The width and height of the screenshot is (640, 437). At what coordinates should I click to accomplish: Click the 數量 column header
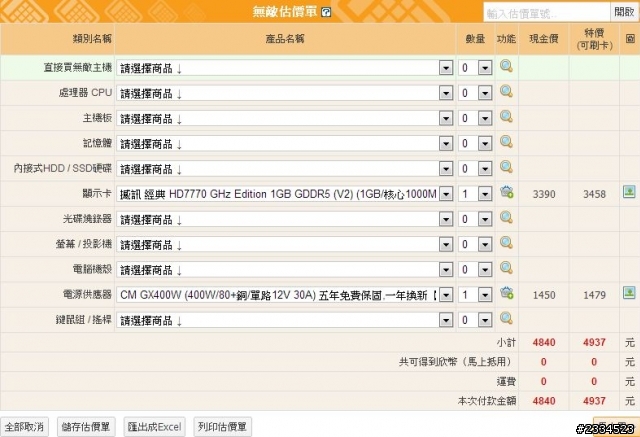tap(476, 39)
